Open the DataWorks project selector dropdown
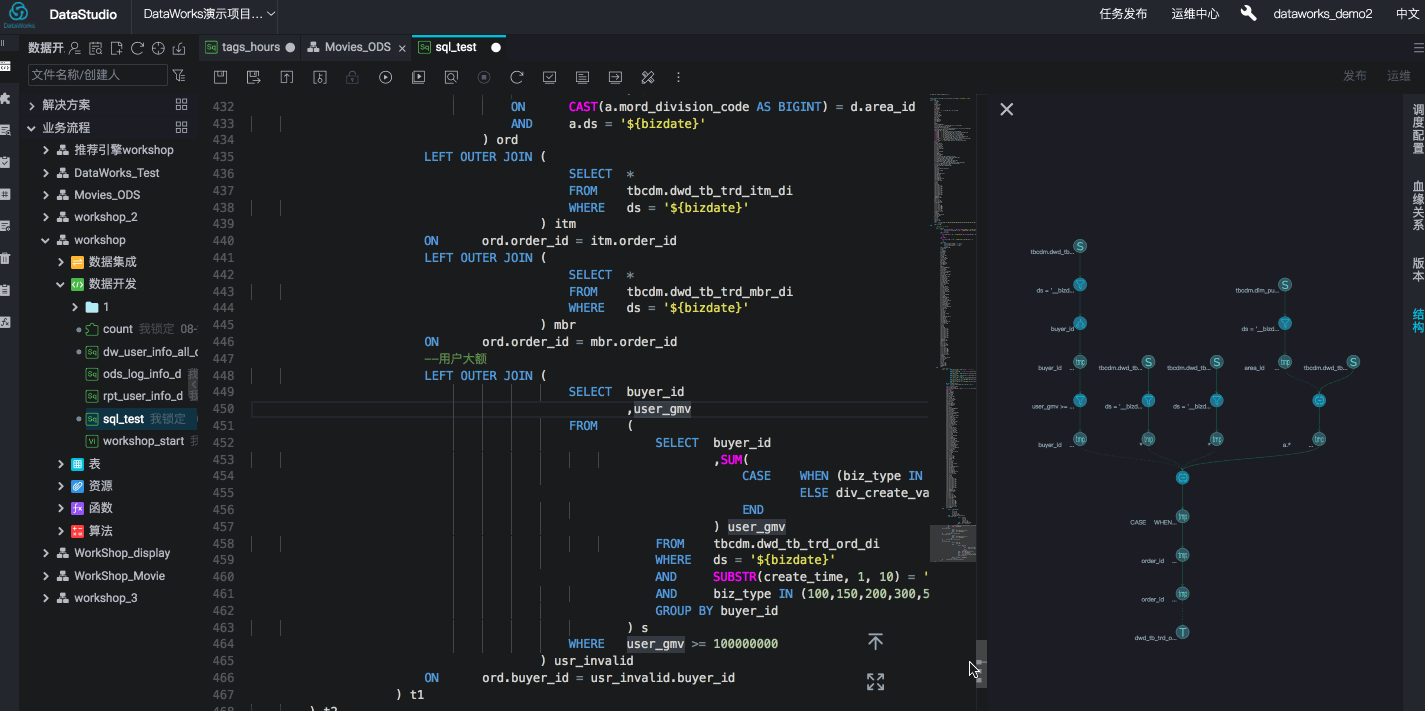The width and height of the screenshot is (1425, 711). point(209,14)
